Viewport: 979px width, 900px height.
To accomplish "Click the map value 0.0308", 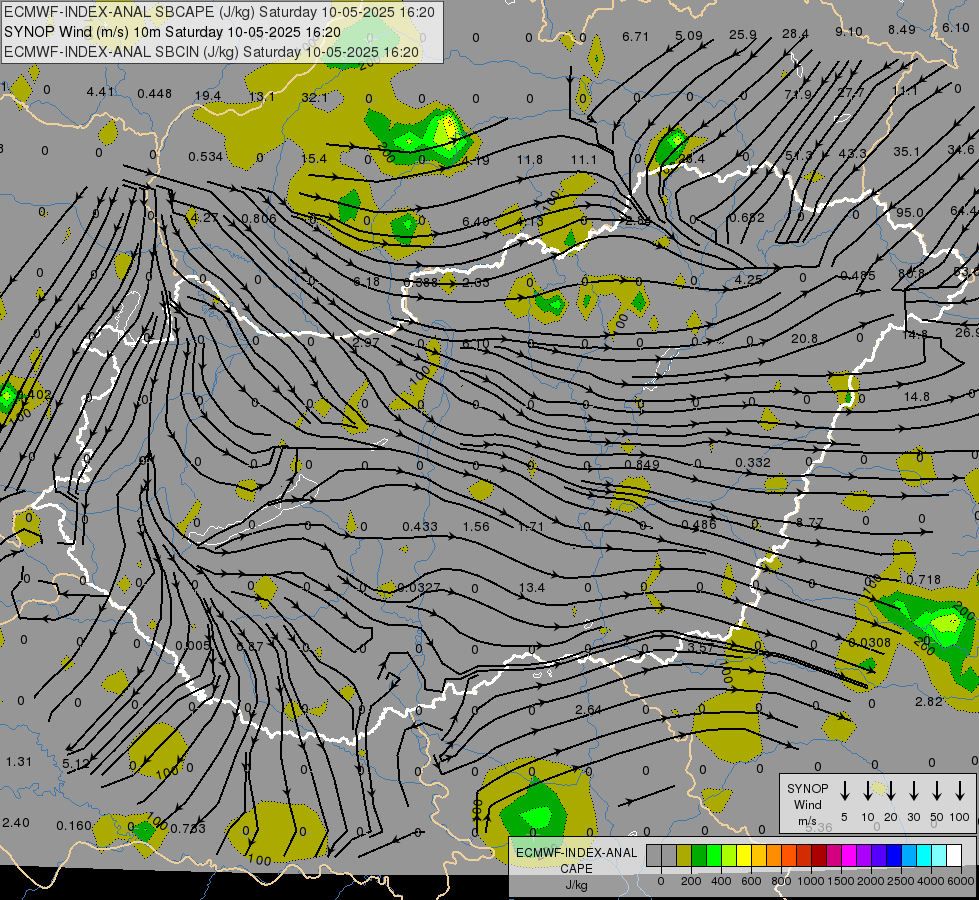I will pyautogui.click(x=869, y=643).
